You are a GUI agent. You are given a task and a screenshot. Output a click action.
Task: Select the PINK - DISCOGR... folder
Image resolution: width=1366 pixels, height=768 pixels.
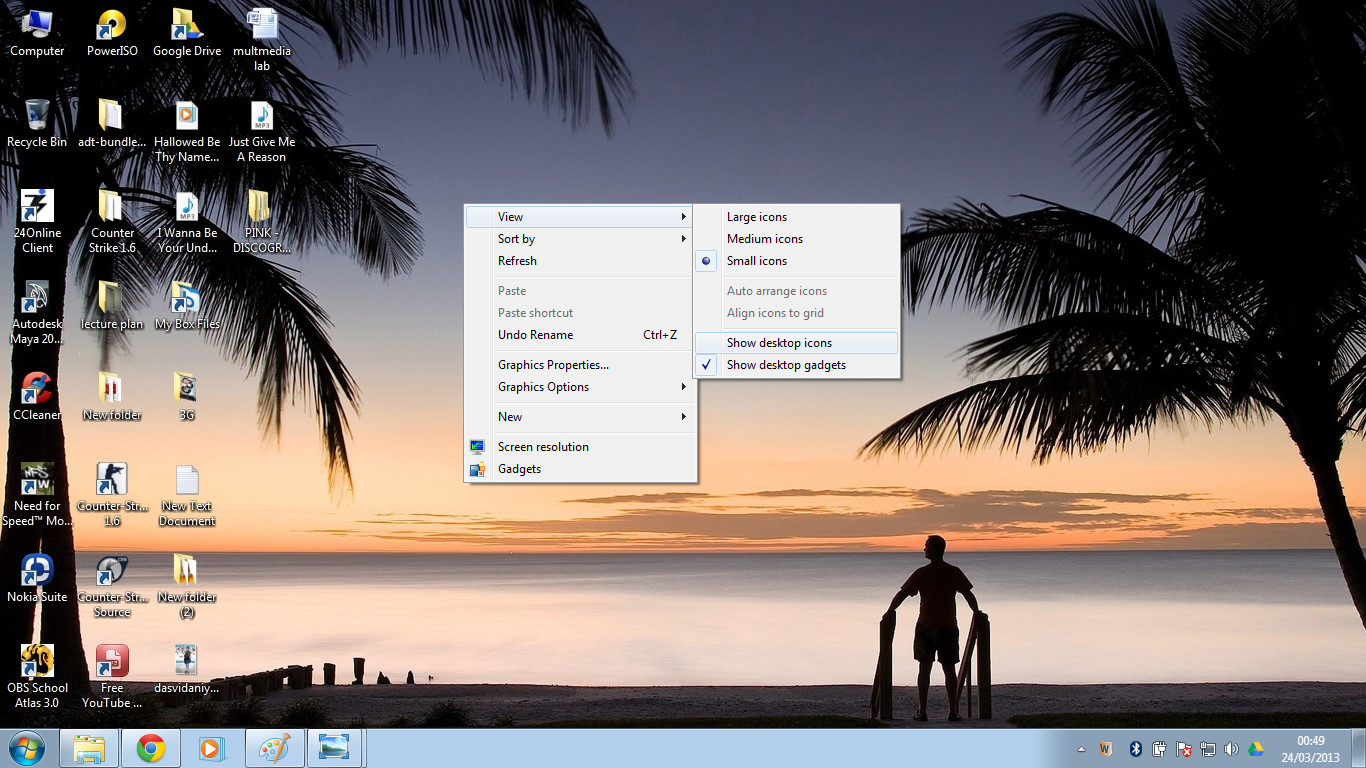click(x=262, y=222)
